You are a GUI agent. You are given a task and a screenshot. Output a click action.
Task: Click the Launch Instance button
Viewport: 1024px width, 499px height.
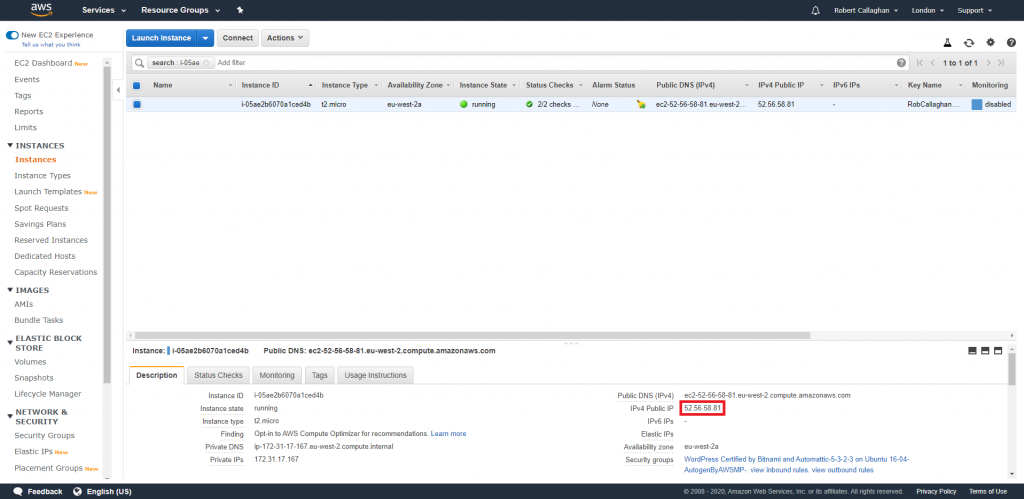pos(161,38)
